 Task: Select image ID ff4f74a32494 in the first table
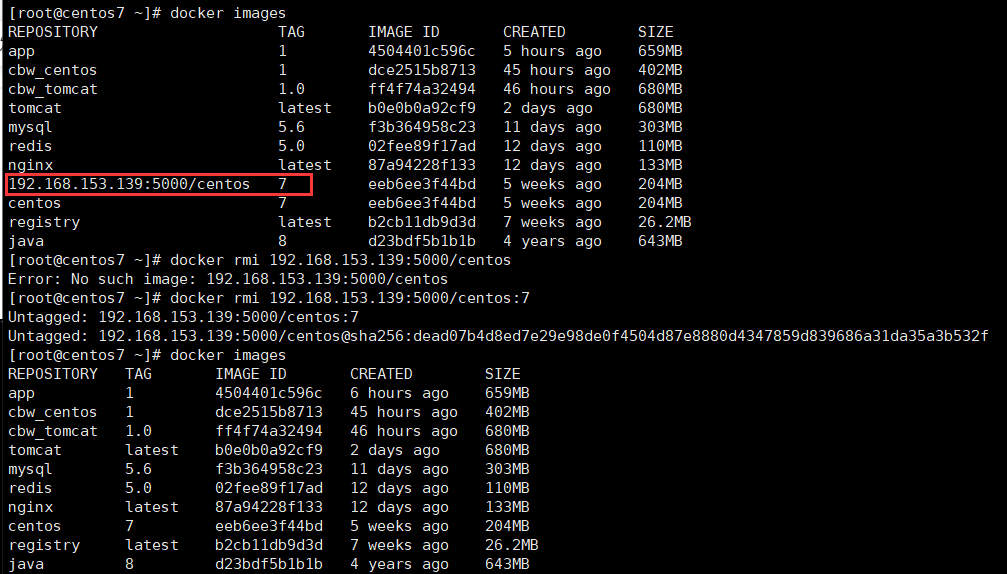tap(422, 89)
